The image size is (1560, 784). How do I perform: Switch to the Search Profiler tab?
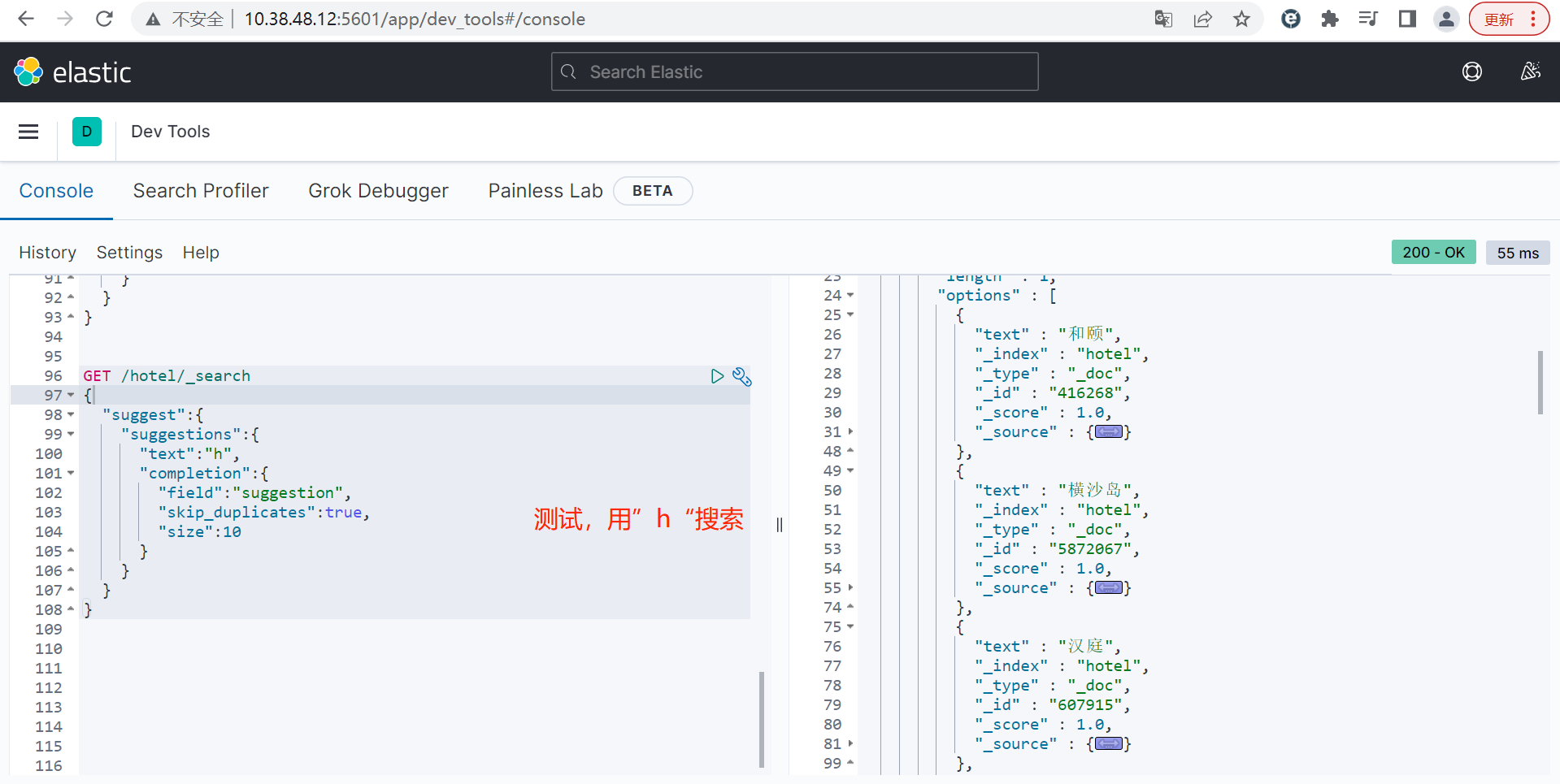pos(201,191)
